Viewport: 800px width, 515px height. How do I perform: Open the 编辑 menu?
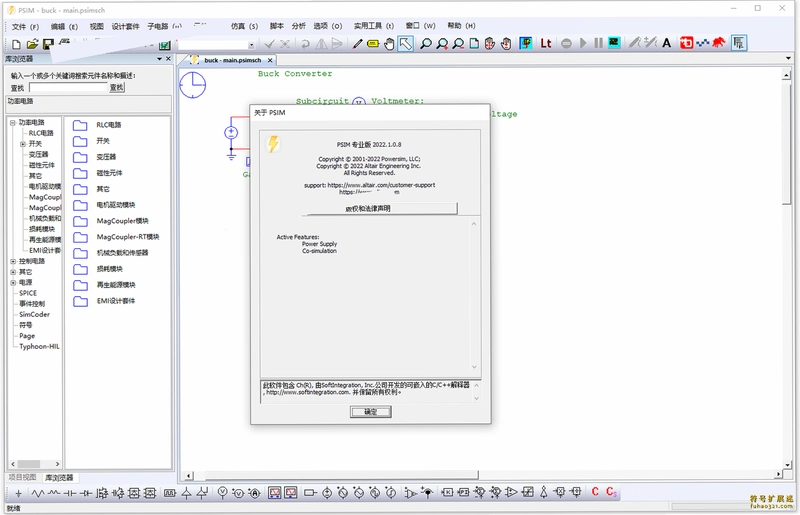pos(64,27)
